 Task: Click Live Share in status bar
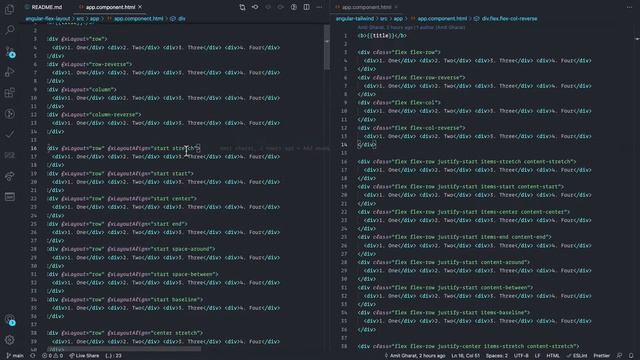click(x=84, y=356)
